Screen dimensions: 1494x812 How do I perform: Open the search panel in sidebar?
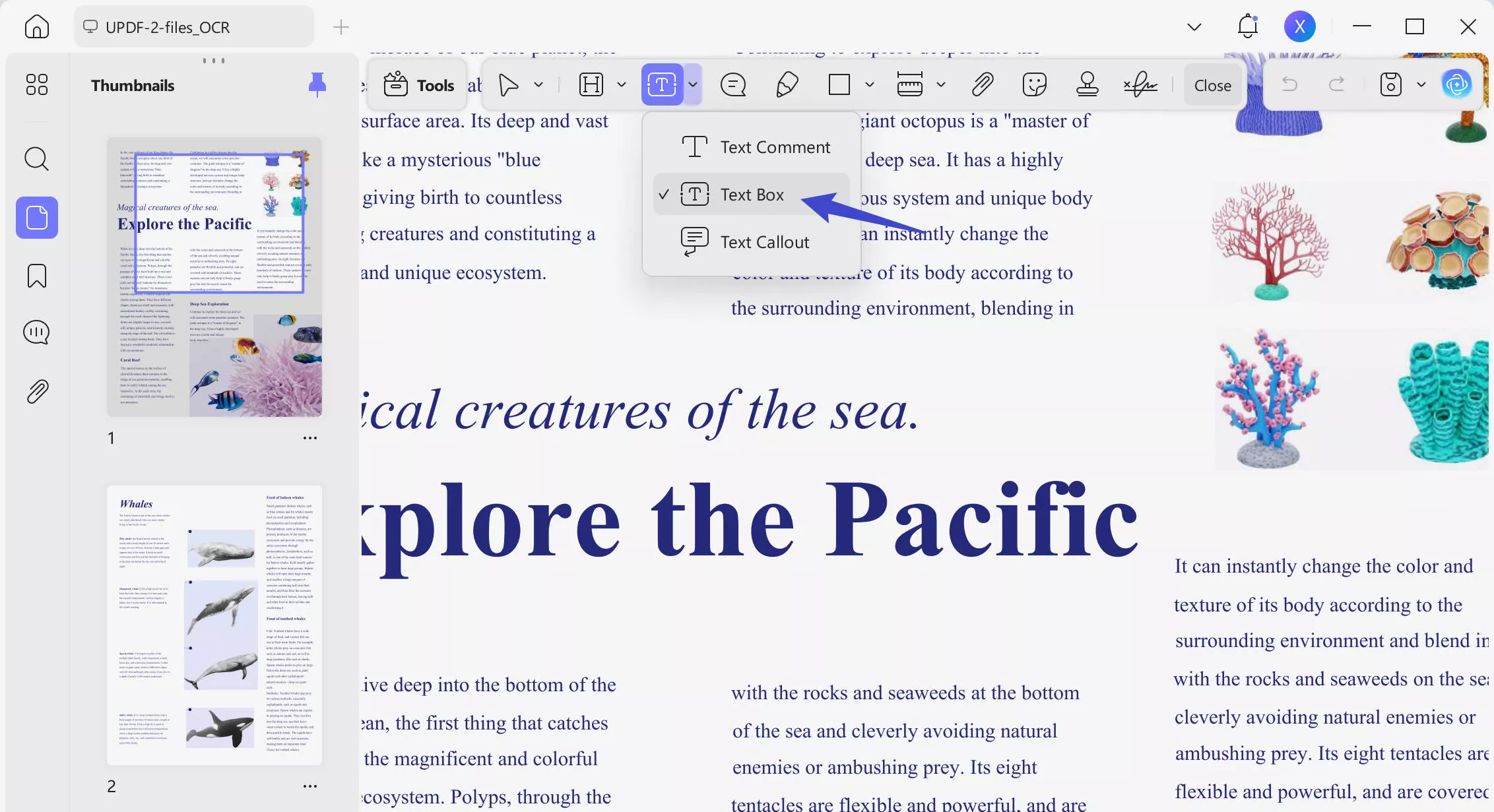click(37, 159)
